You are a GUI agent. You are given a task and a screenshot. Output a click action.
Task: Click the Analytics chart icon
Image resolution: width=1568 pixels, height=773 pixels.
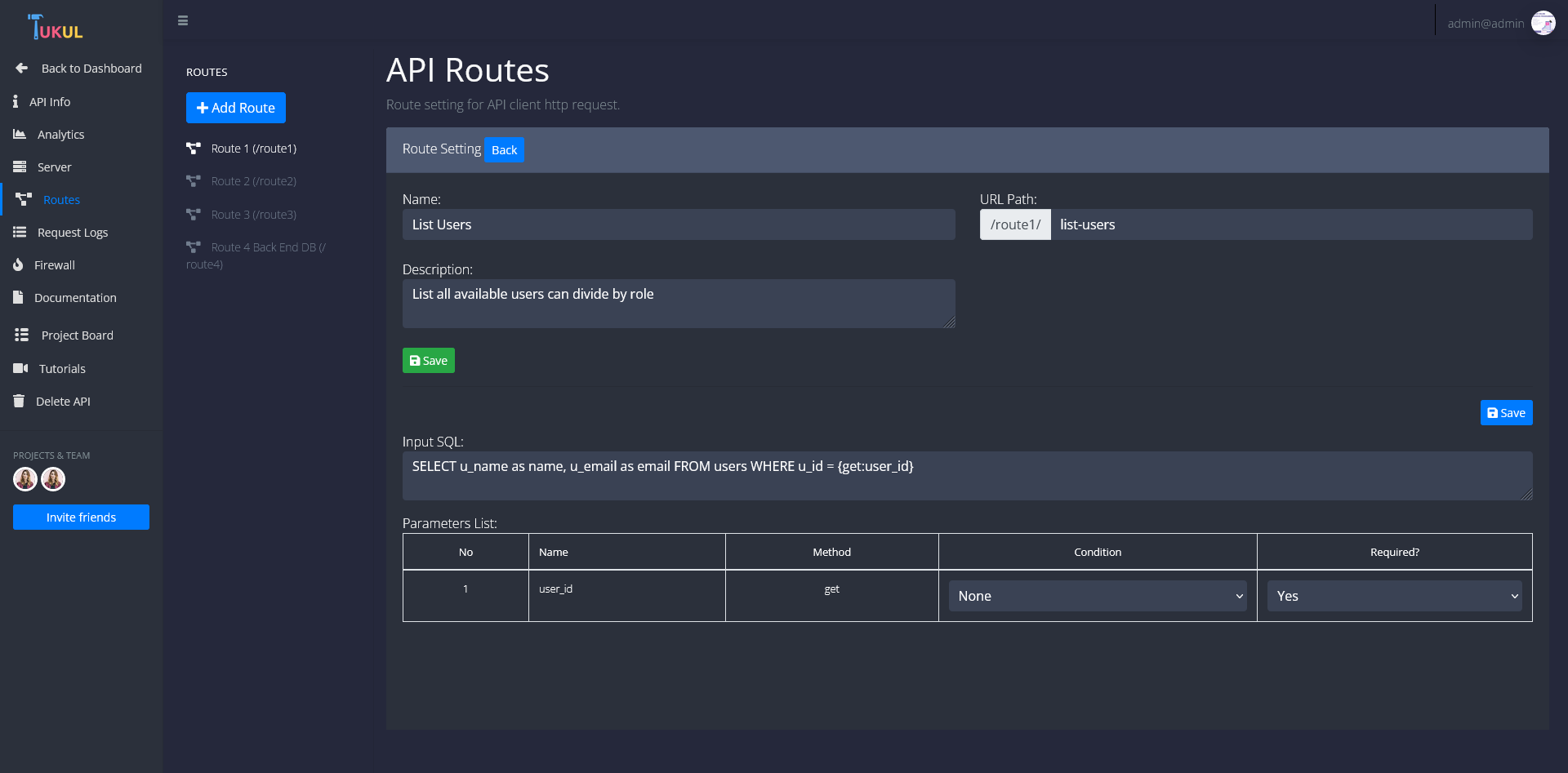(20, 134)
